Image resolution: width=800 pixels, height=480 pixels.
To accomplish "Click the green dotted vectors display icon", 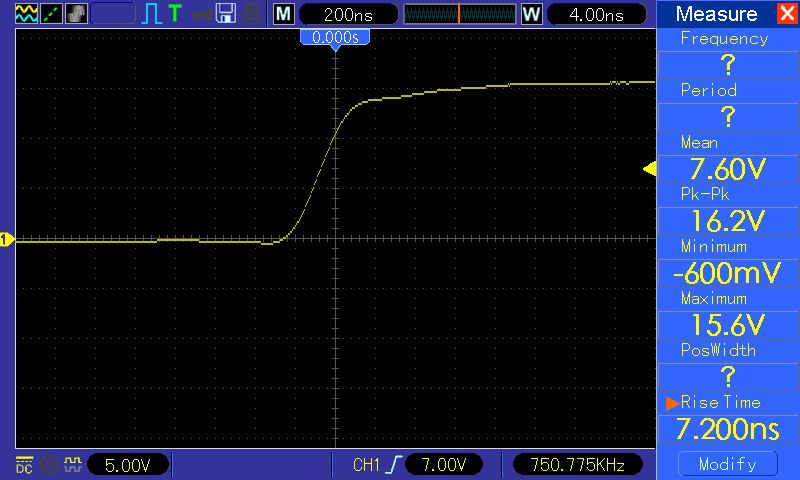I will coord(51,13).
